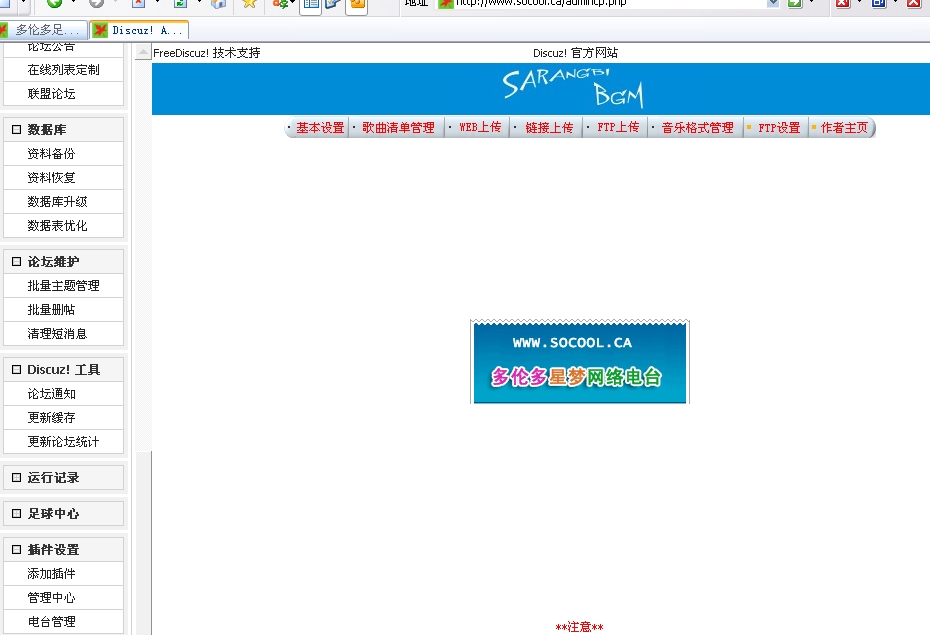Switch to the Discuz! A... browser tab
Screen dimensions: 930x635
point(140,30)
